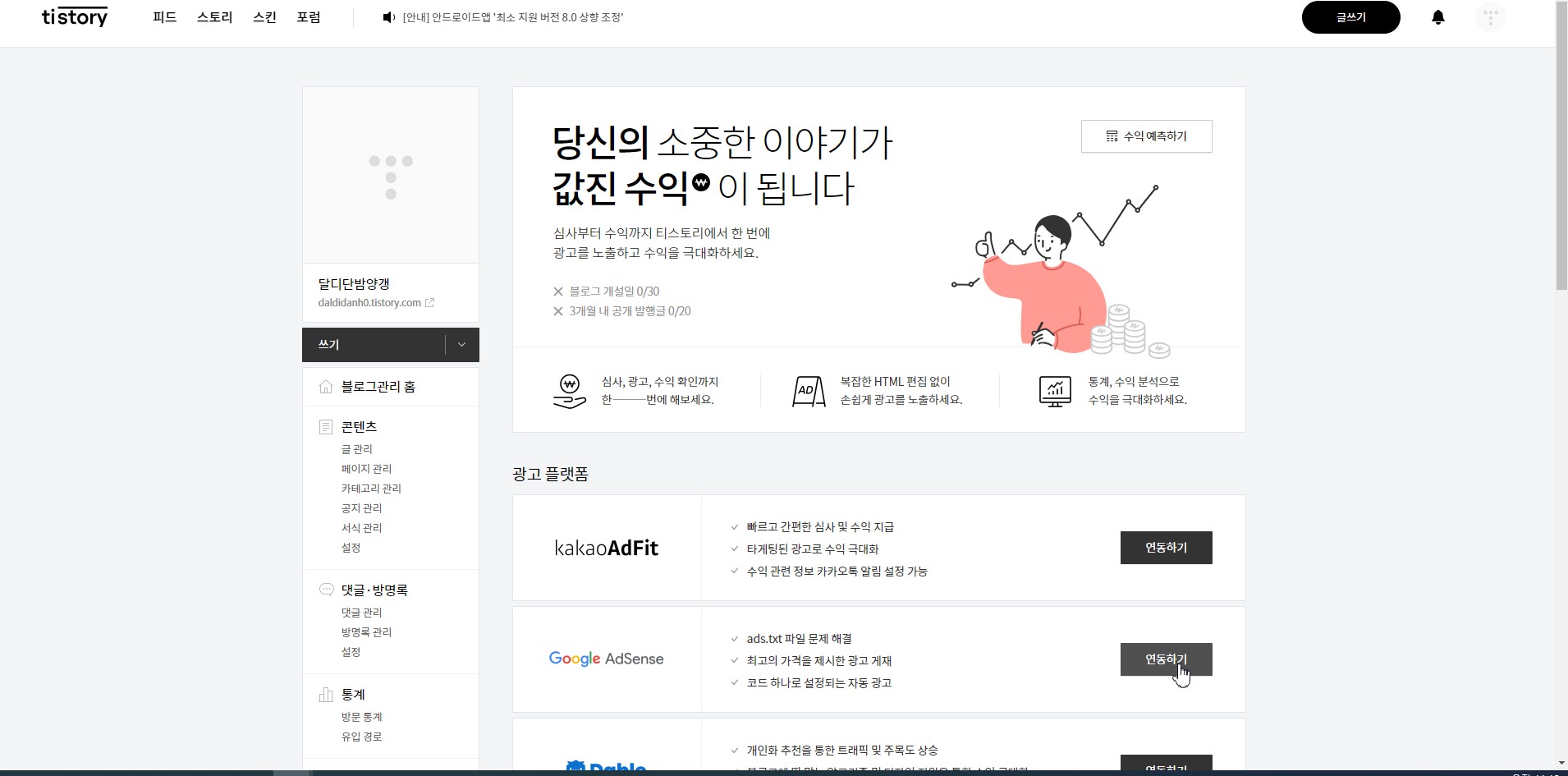
Task: Click the 콘텐츠 document icon
Action: tap(326, 427)
